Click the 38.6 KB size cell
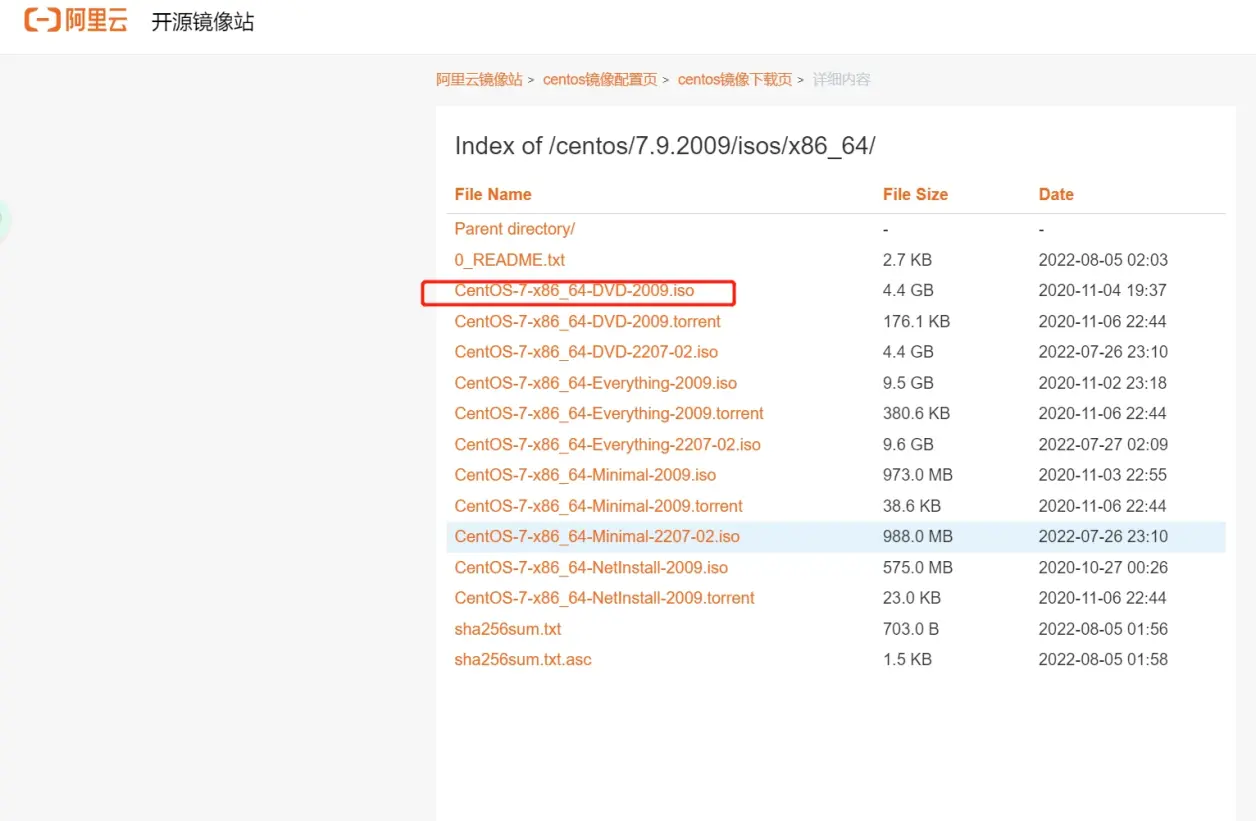 (x=912, y=506)
